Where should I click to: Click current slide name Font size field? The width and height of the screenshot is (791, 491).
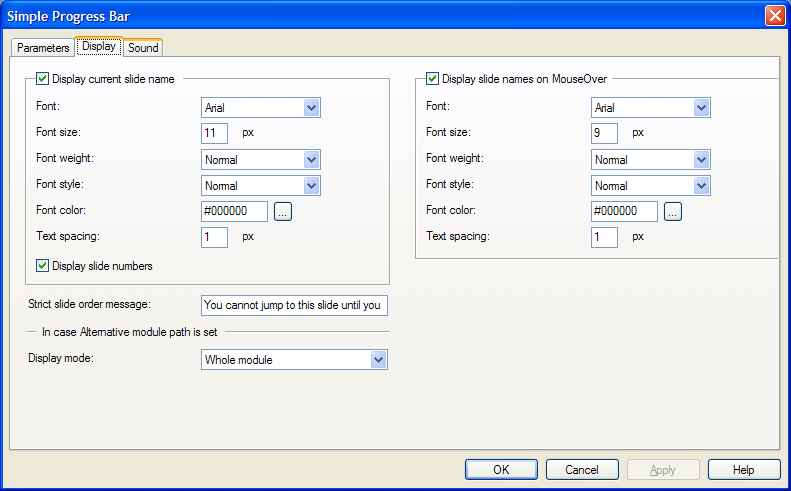pos(214,133)
